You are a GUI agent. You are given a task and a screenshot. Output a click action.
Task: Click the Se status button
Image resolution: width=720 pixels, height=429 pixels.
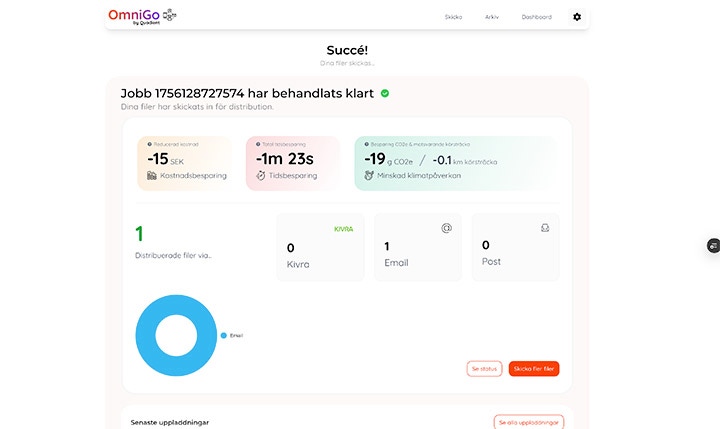484,368
